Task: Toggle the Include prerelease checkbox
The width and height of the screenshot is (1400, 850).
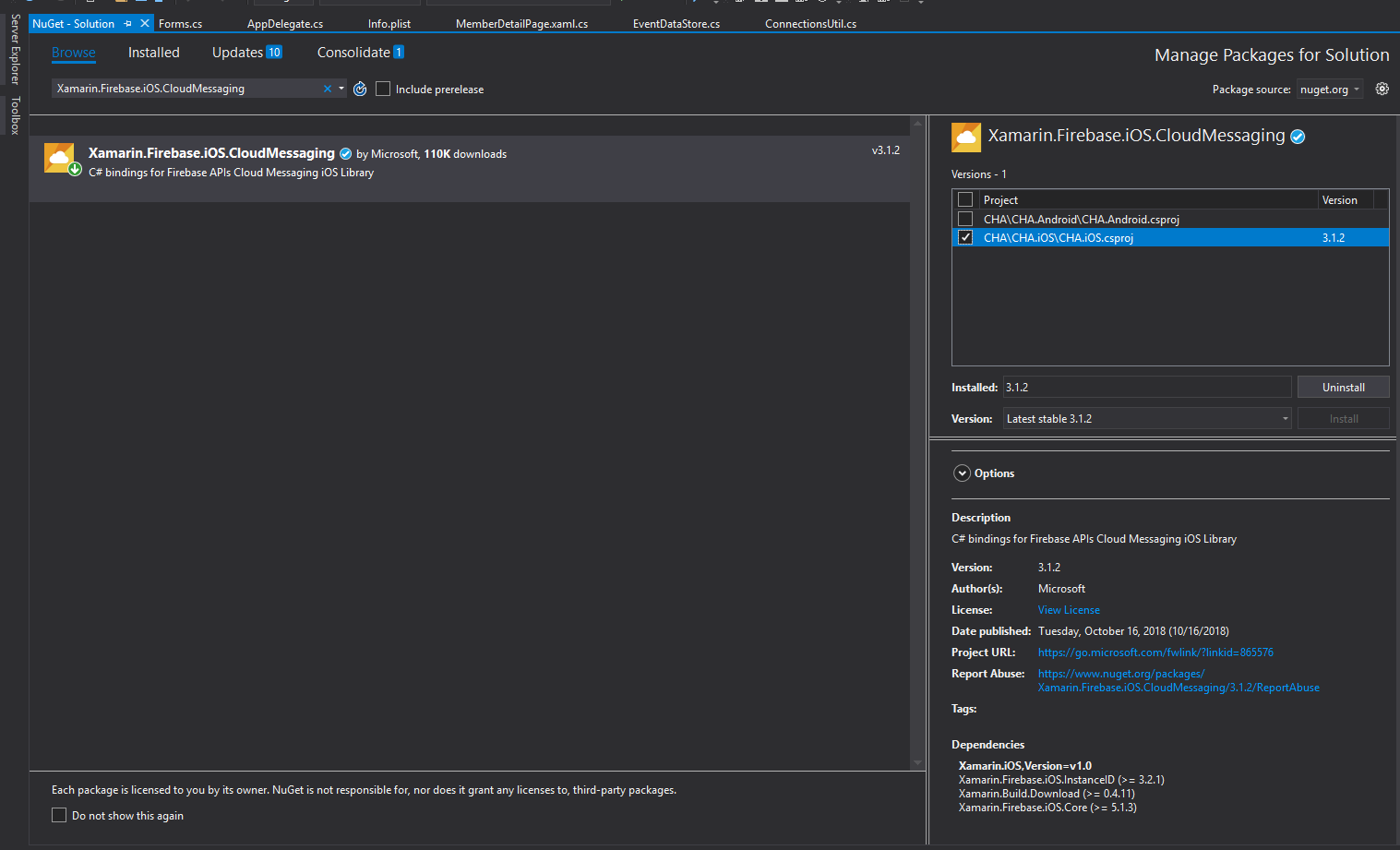Action: [383, 89]
